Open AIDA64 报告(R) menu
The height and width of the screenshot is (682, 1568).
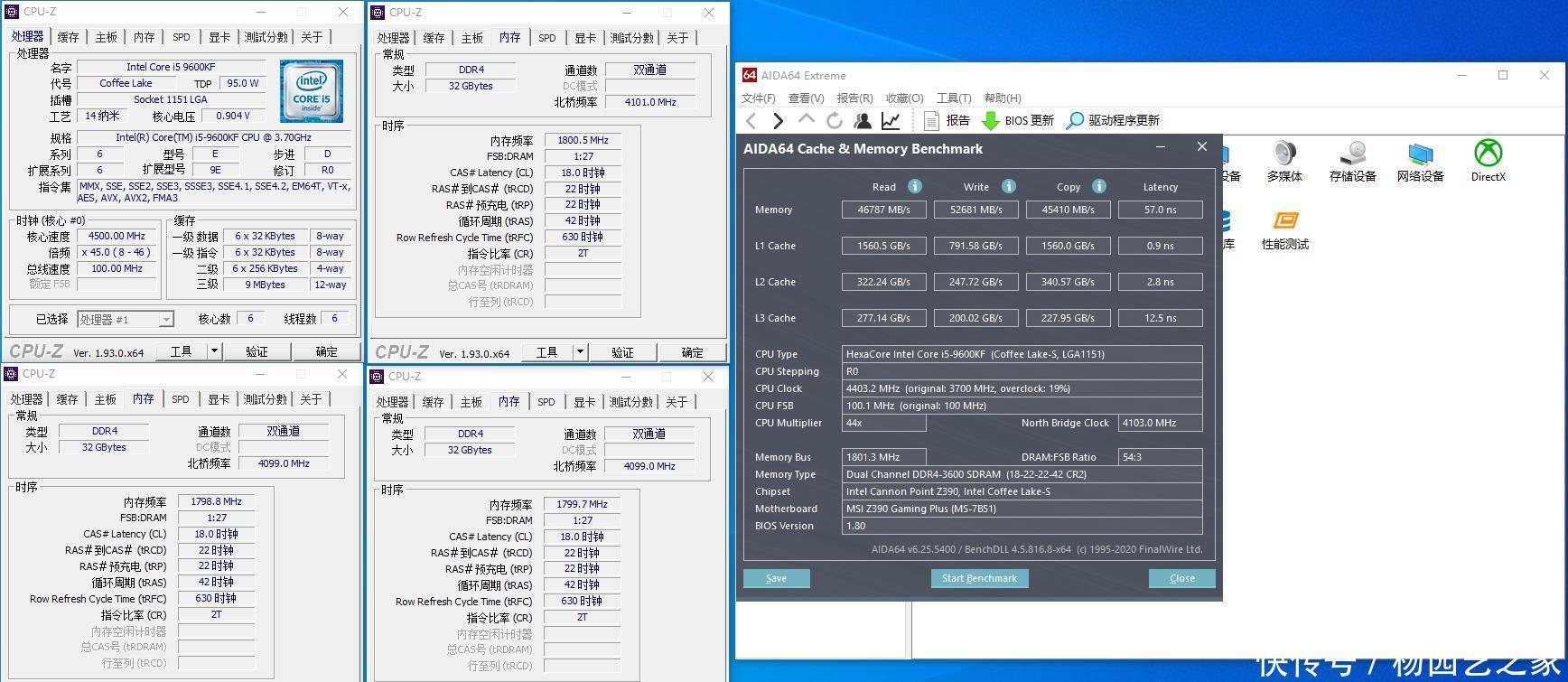click(854, 98)
